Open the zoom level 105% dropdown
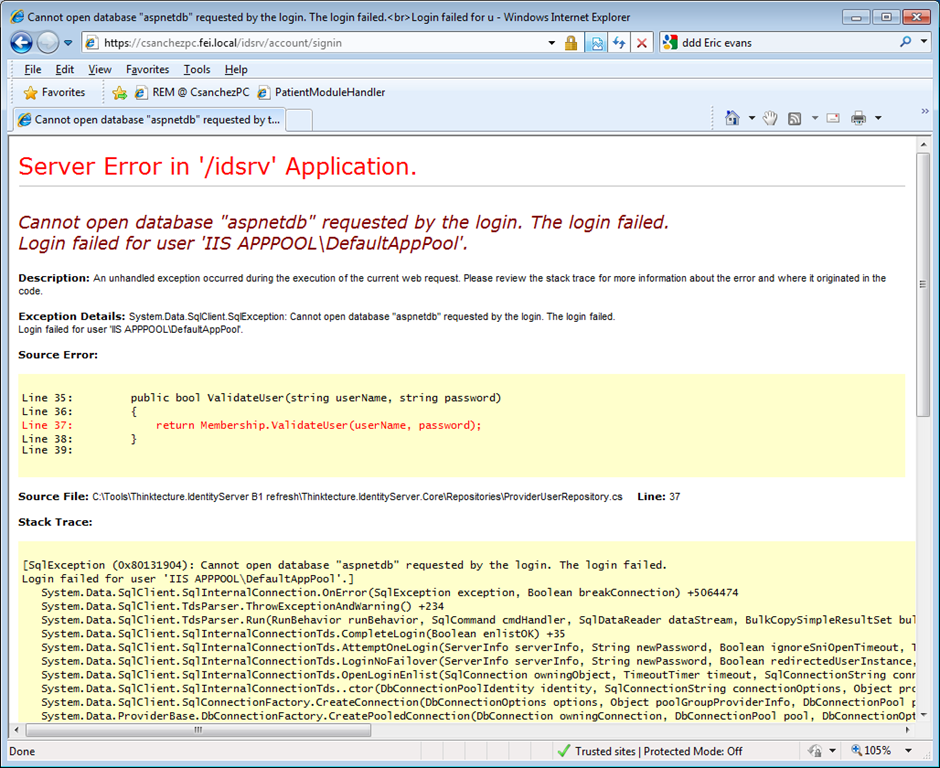Image resolution: width=940 pixels, height=768 pixels. pyautogui.click(x=909, y=751)
